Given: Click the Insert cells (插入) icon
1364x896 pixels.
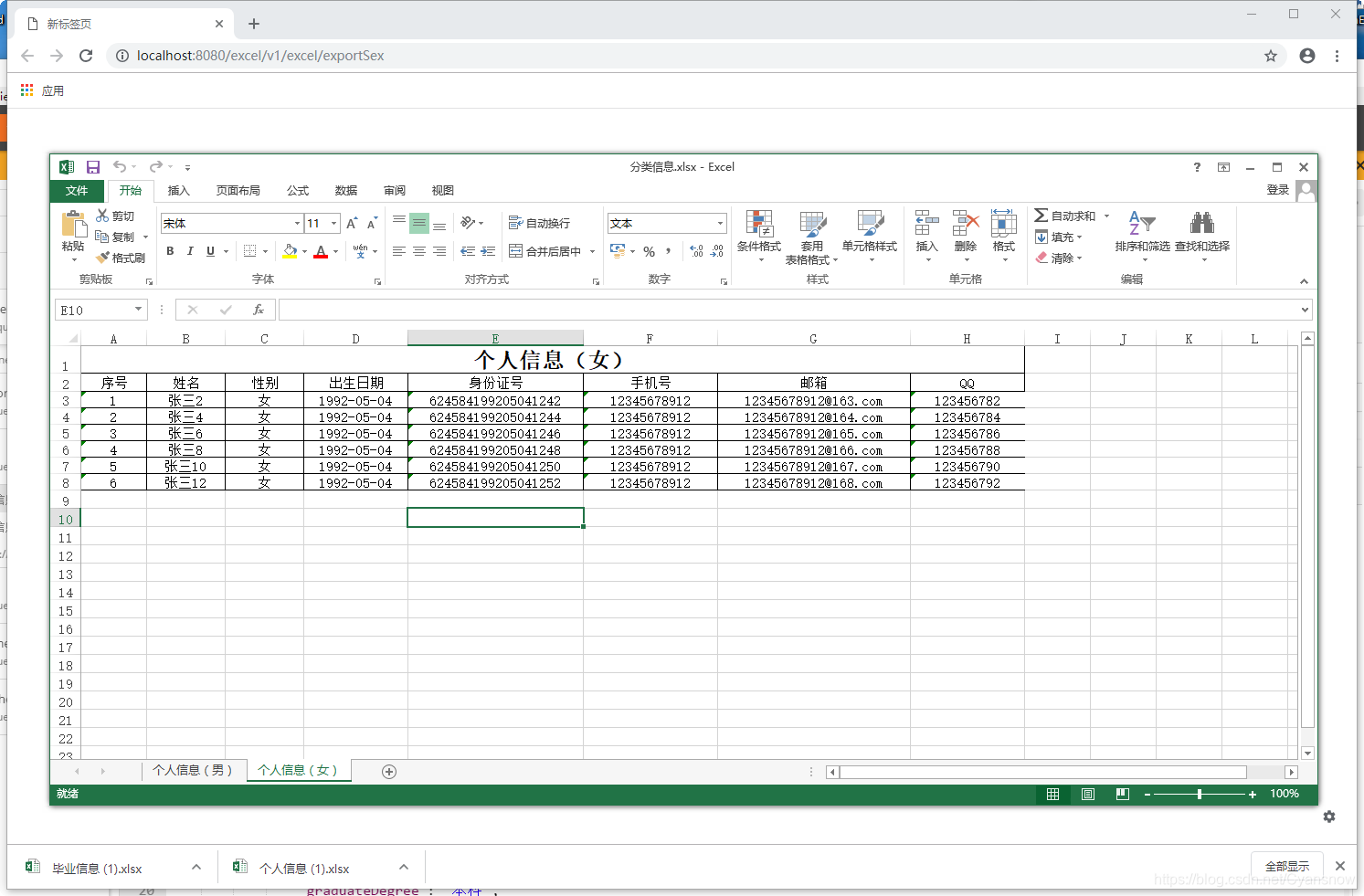Looking at the screenshot, I should pos(927,223).
